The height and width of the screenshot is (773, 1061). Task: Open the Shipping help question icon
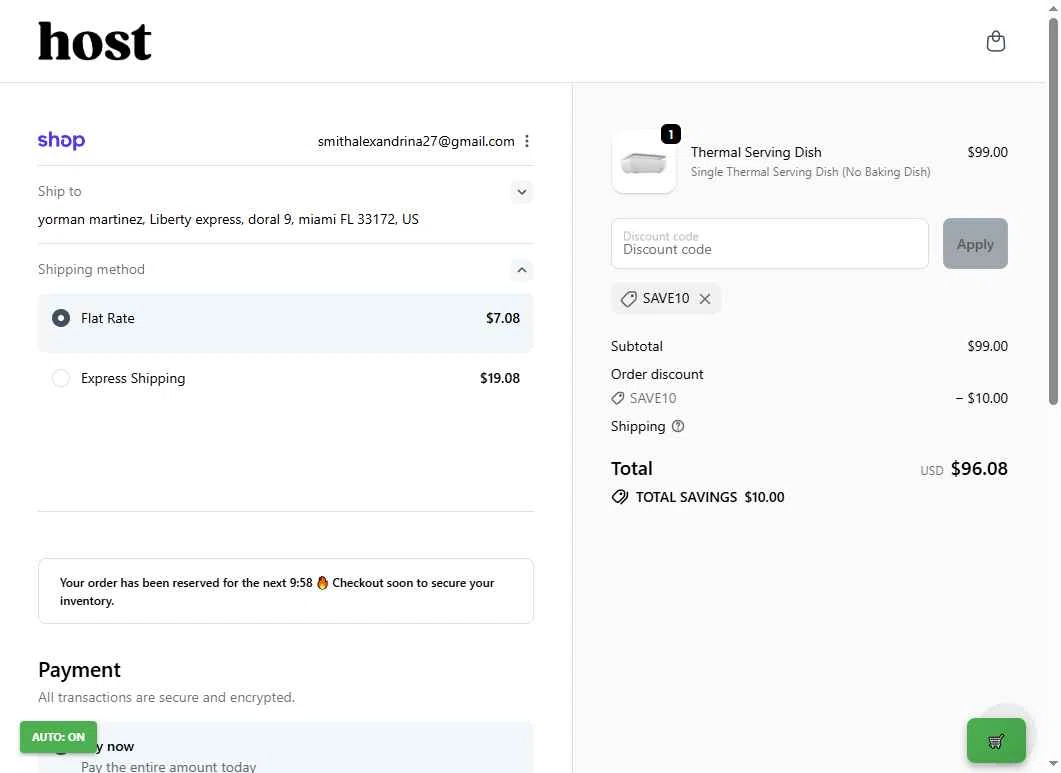coord(677,426)
